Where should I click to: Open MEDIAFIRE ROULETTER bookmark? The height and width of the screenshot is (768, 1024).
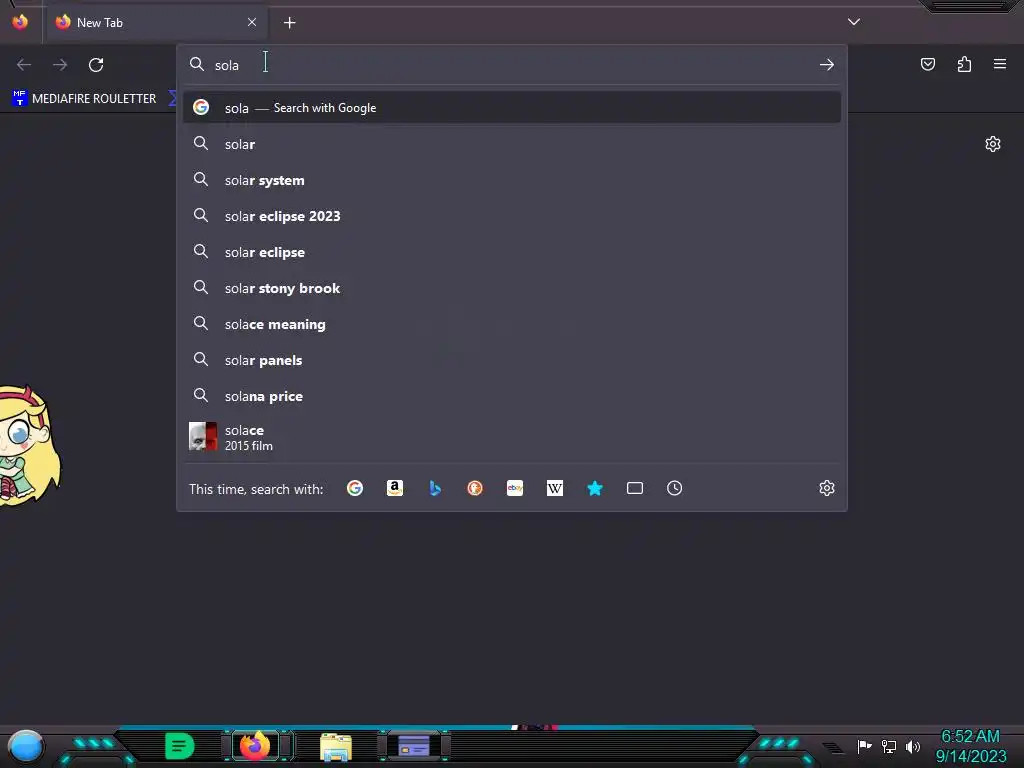pos(84,99)
